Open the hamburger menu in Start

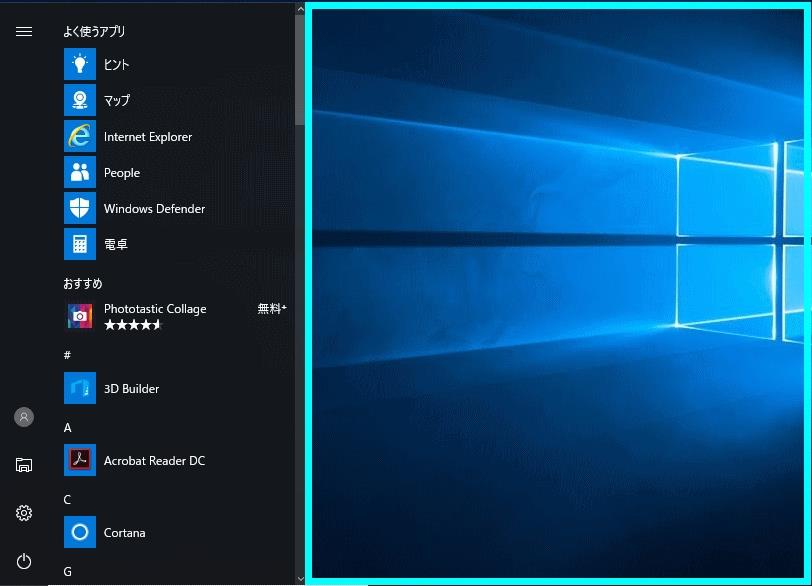pos(24,32)
